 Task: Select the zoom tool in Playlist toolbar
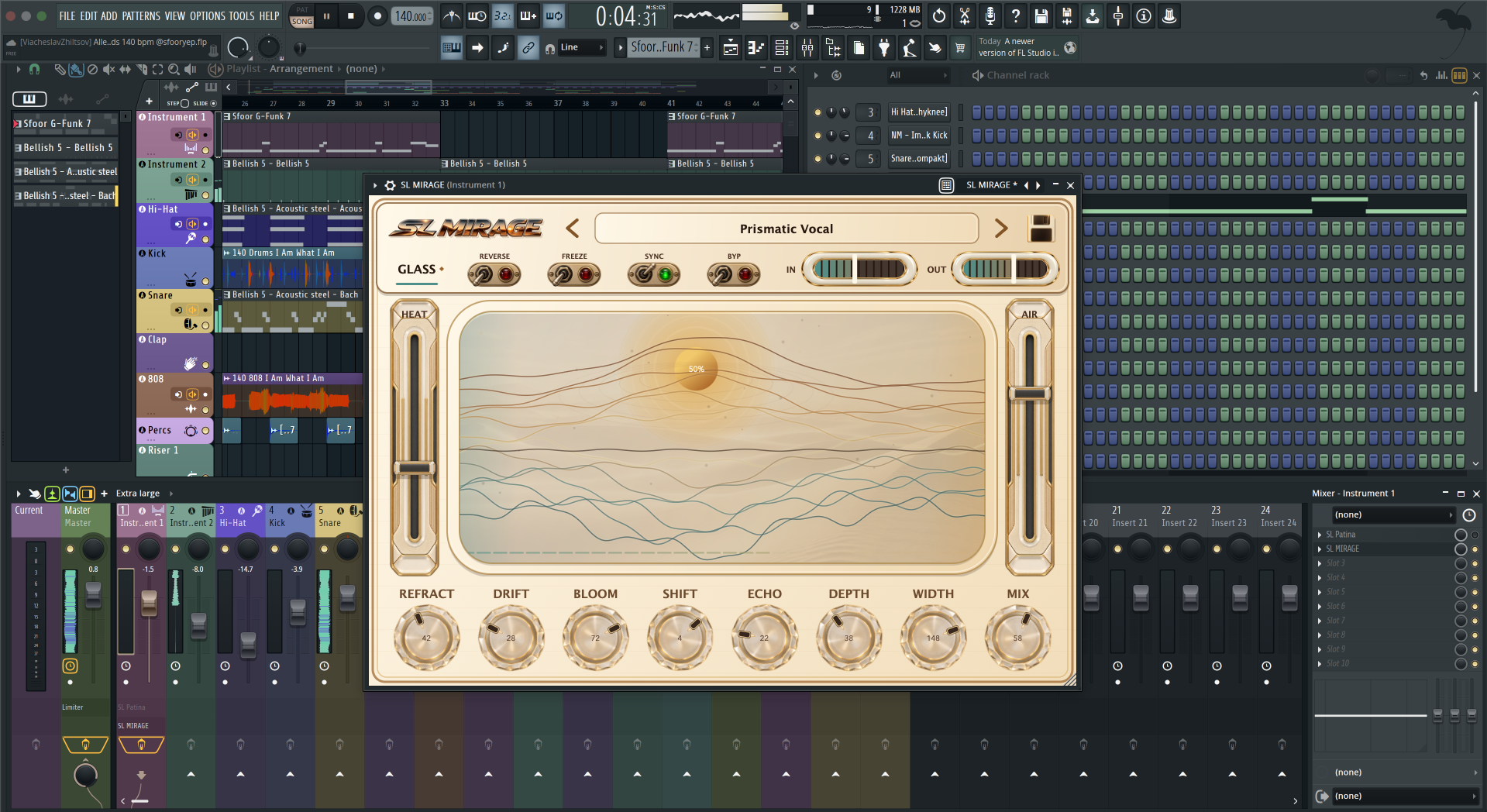coord(174,69)
